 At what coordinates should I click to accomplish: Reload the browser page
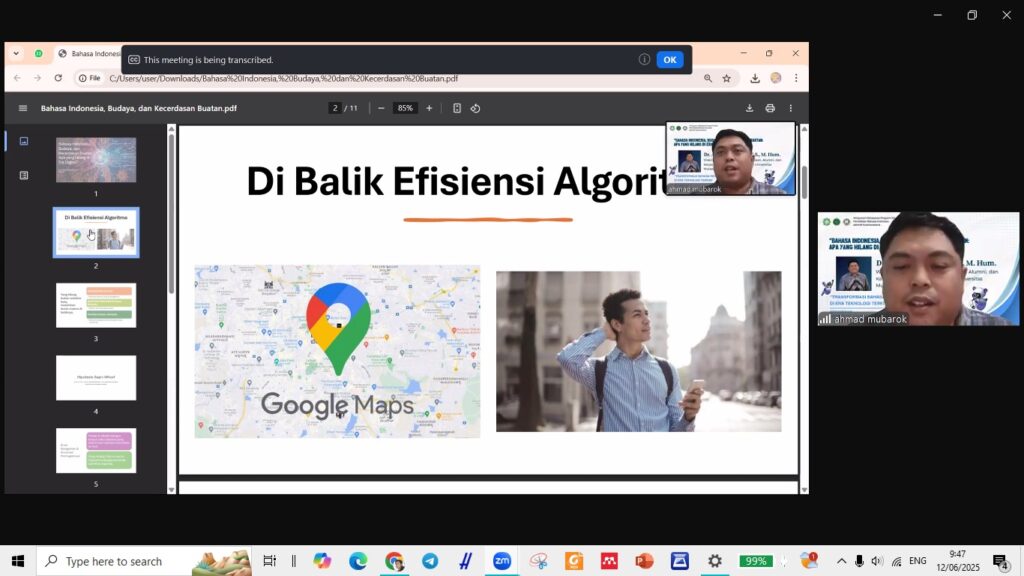[58, 78]
